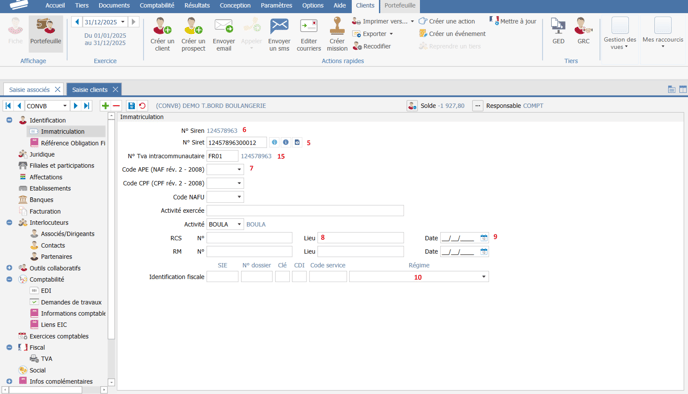
Task: Expand Outils collaboratifs node
Action: point(9,268)
